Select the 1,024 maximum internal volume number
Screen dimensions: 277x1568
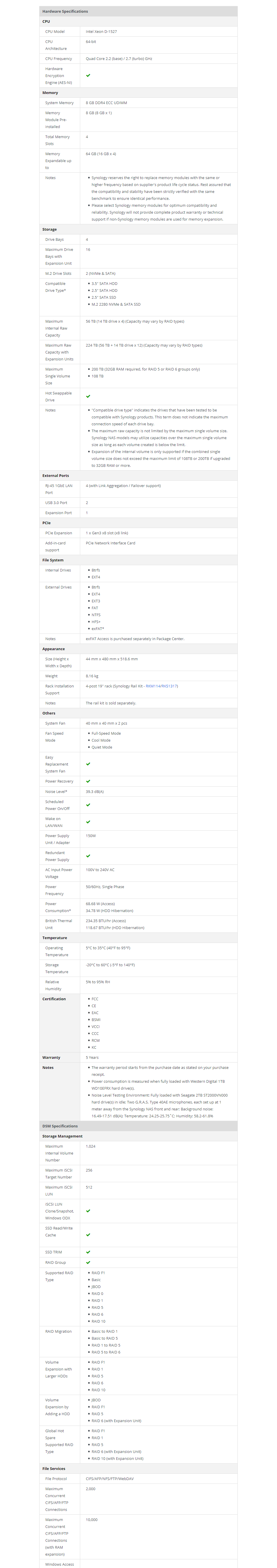91,1147
